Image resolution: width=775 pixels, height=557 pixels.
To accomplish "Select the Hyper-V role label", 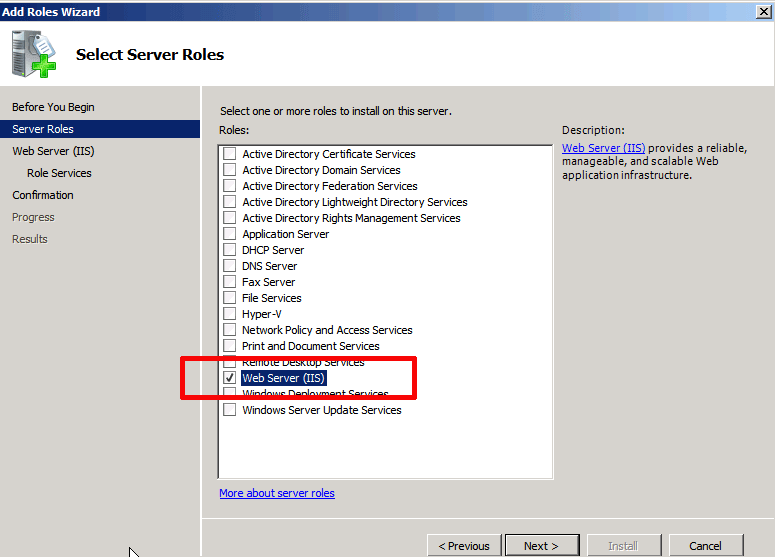I will (x=261, y=314).
